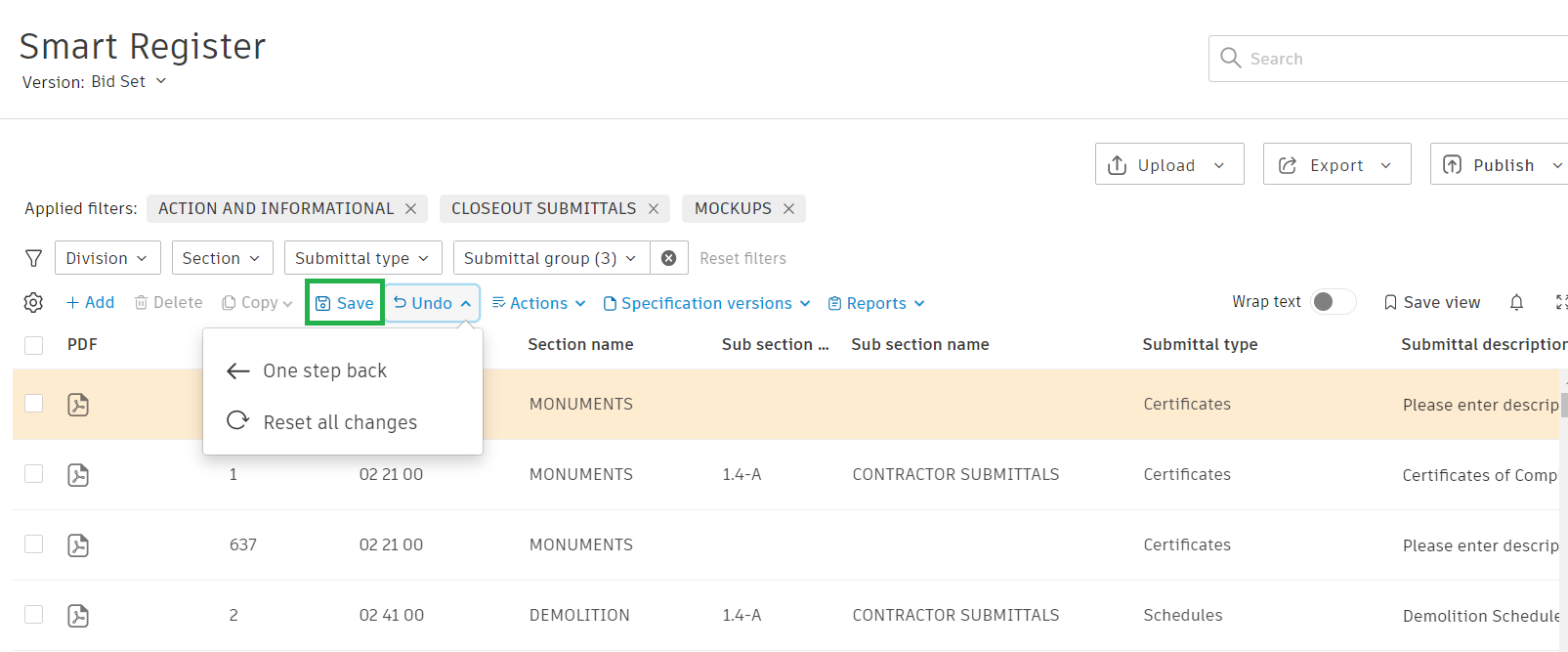The width and height of the screenshot is (1568, 652).
Task: Click the filter funnel icon
Action: pyautogui.click(x=34, y=258)
